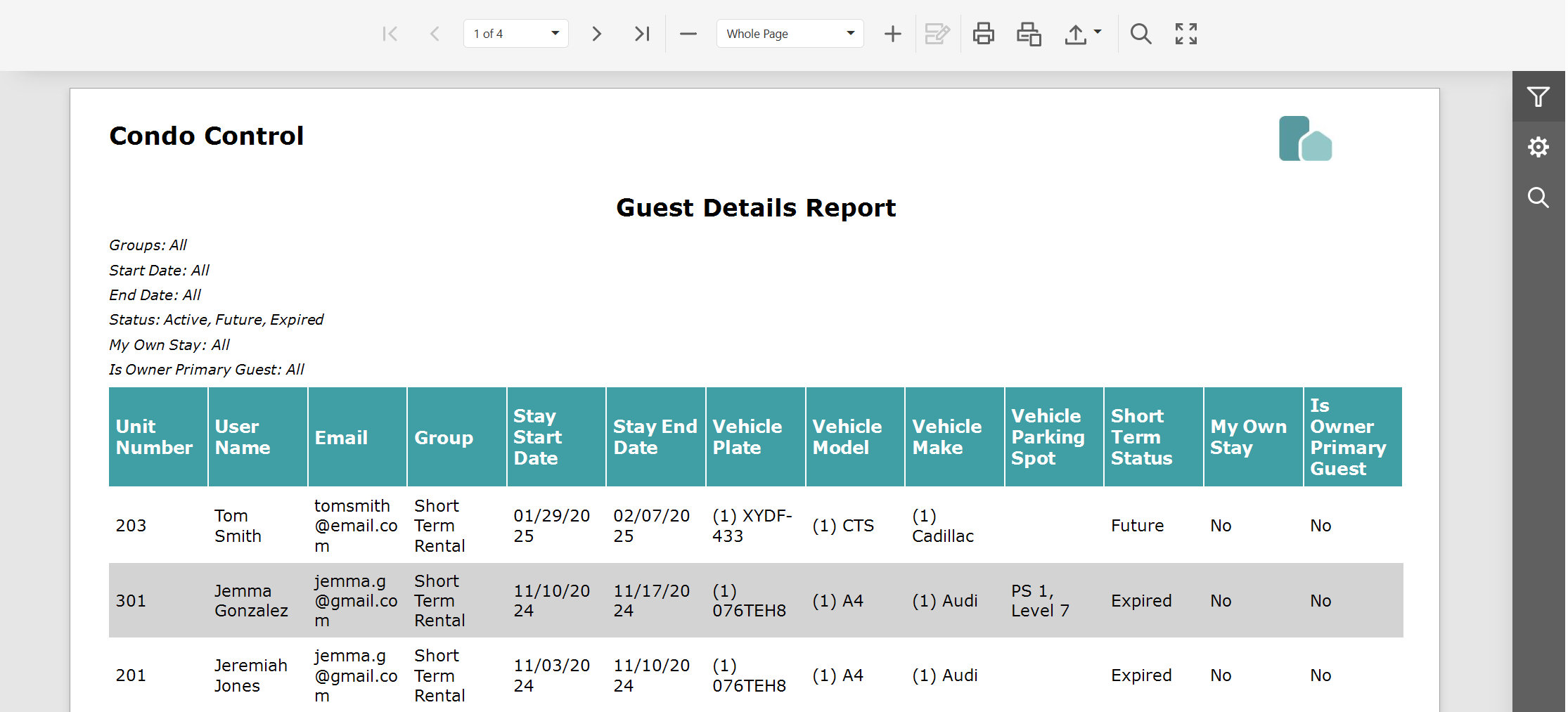Zoom in with the plus icon
The image size is (1568, 712).
tap(892, 34)
